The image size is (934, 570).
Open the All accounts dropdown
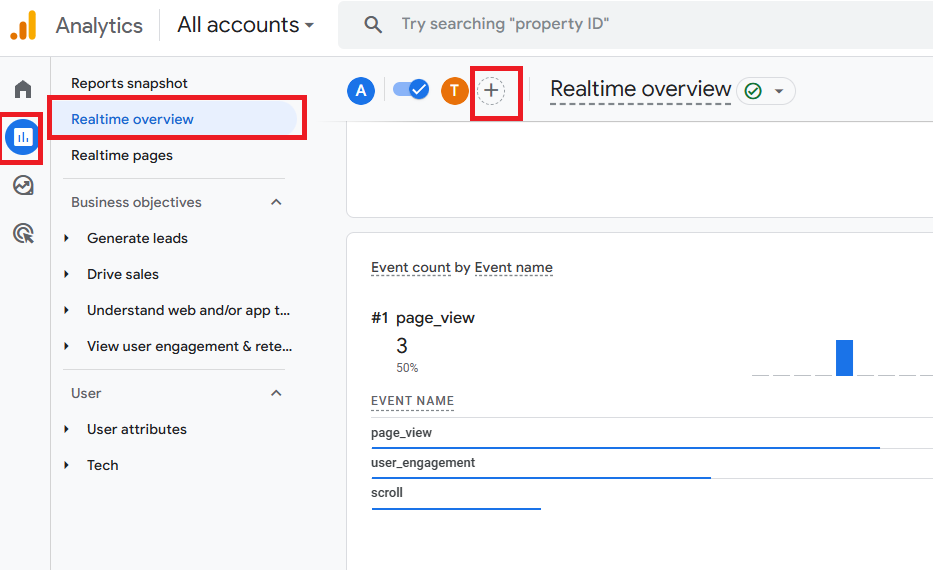tap(245, 25)
